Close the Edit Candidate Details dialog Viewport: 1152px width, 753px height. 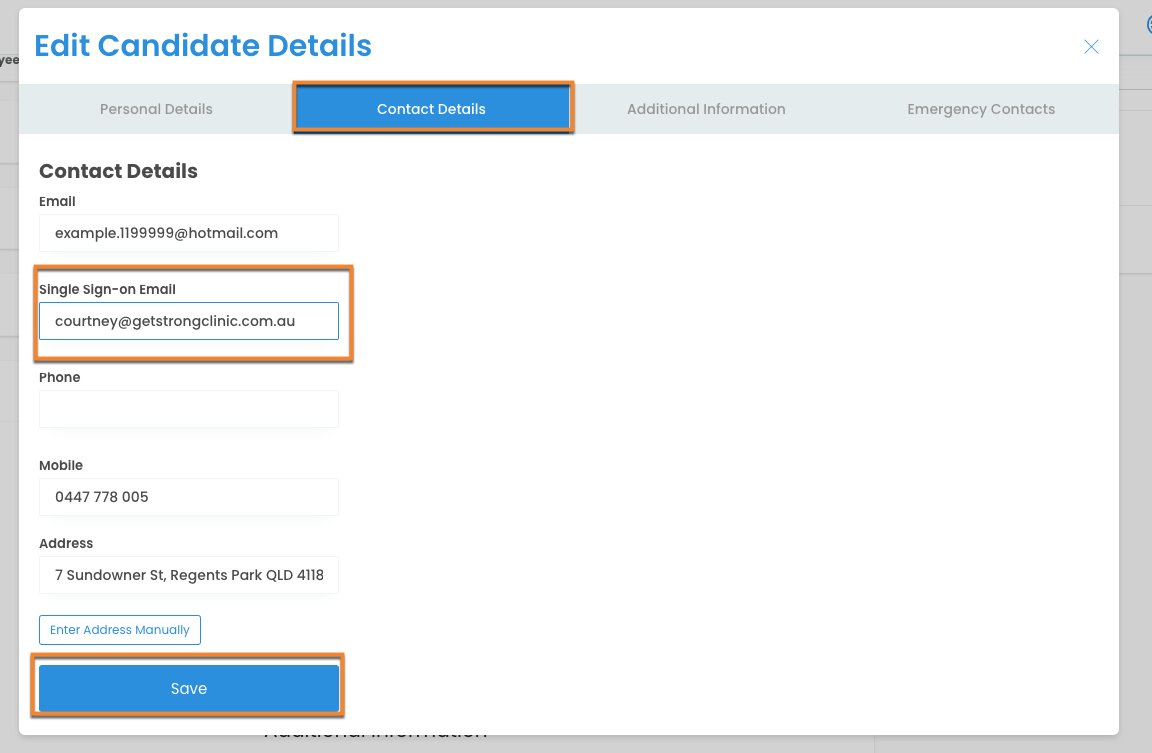[1091, 47]
